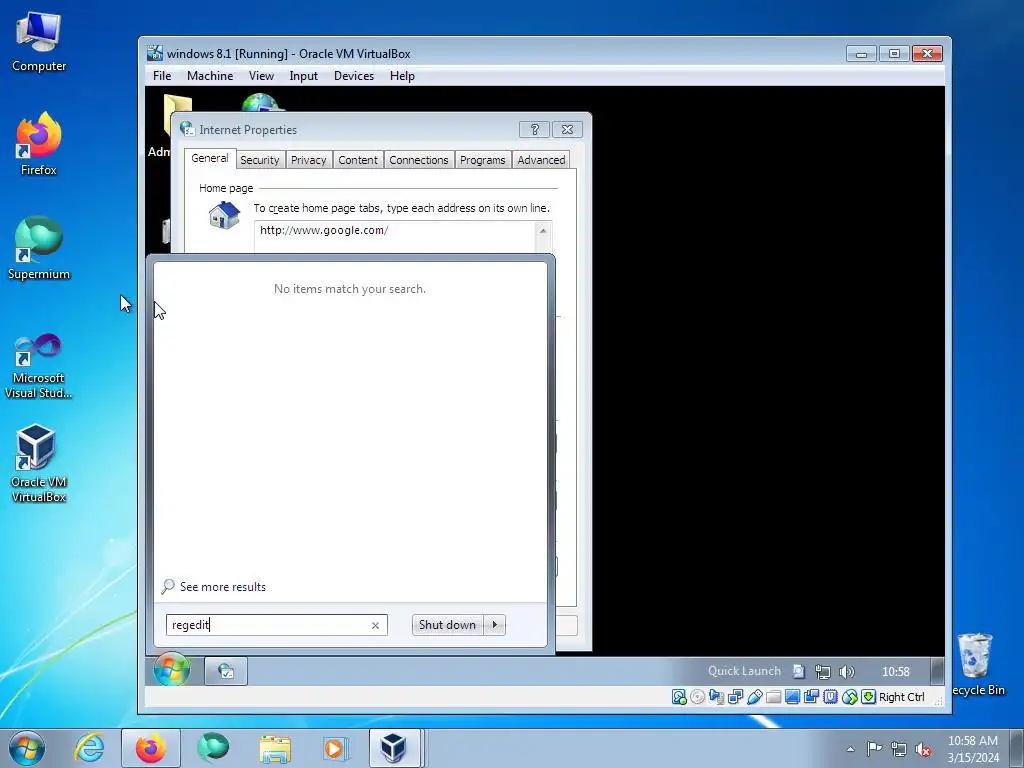Click the Internet Properties taskbar button in guest

pos(226,671)
